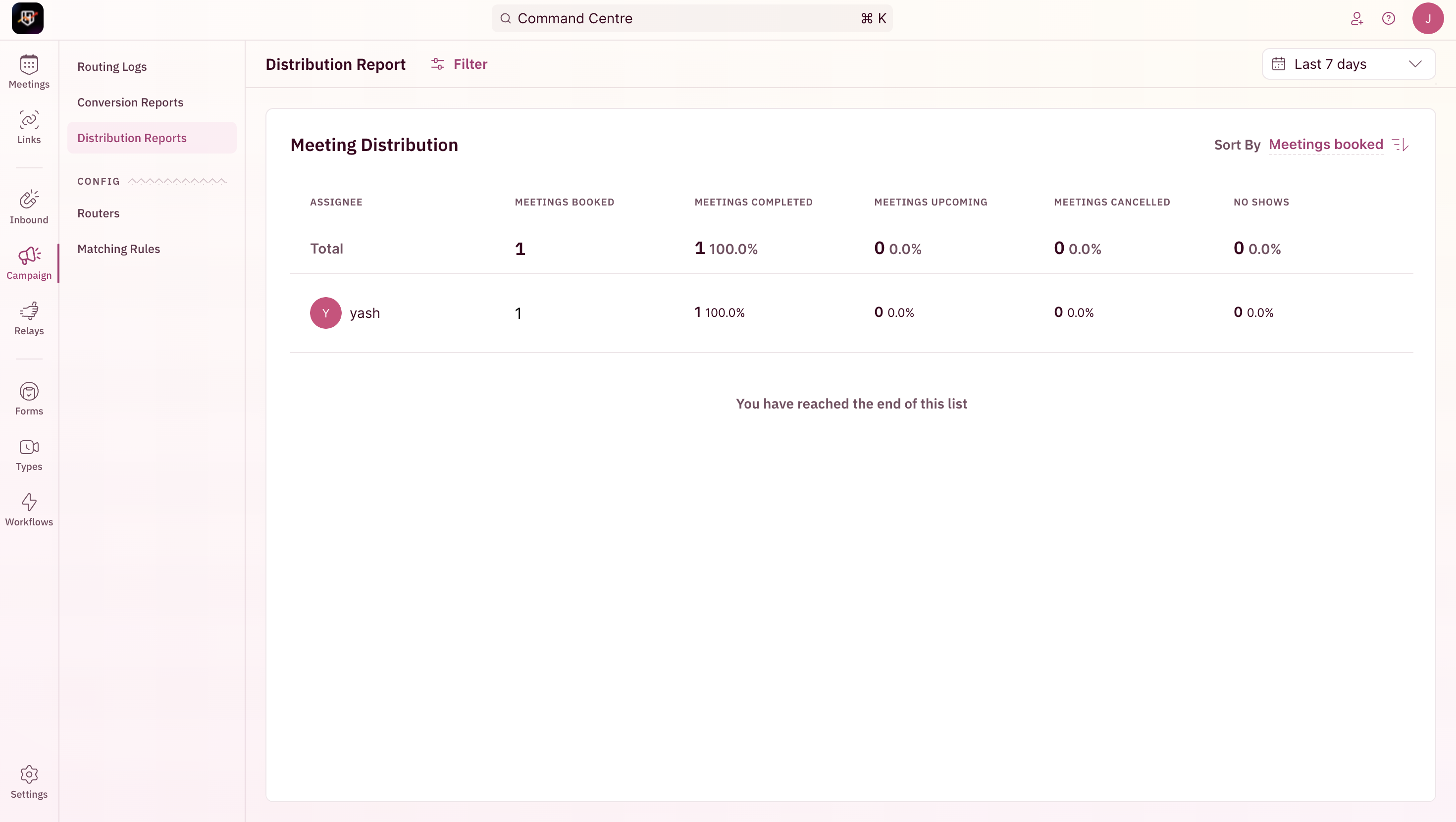The width and height of the screenshot is (1456, 822).
Task: Select Distribution Reports menu item
Action: coord(152,138)
